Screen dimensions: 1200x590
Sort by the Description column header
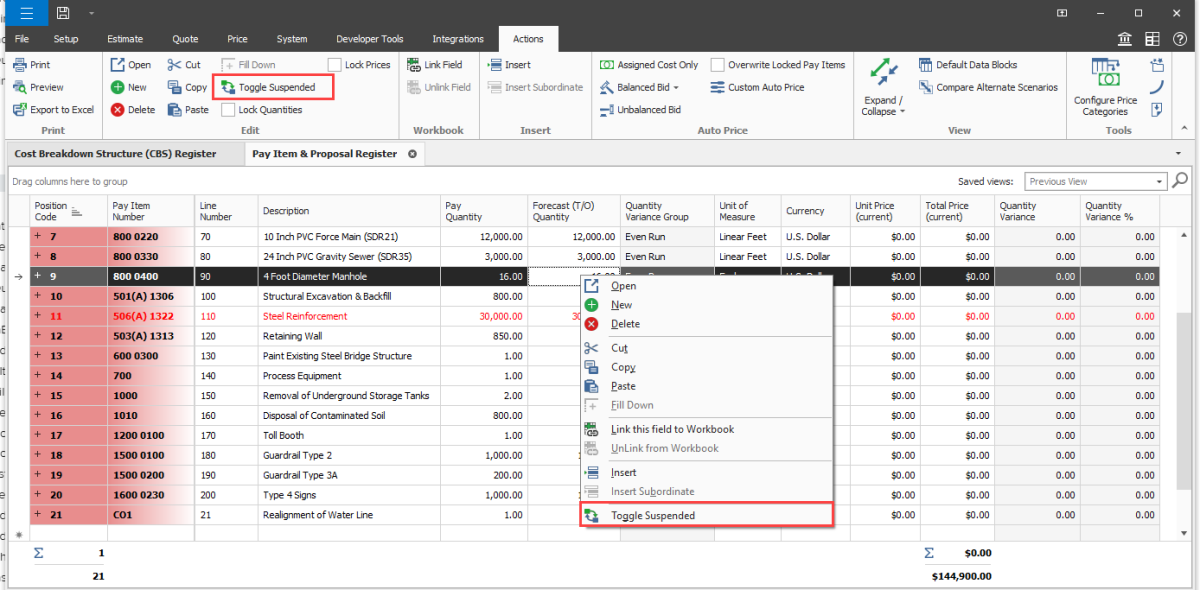[286, 211]
